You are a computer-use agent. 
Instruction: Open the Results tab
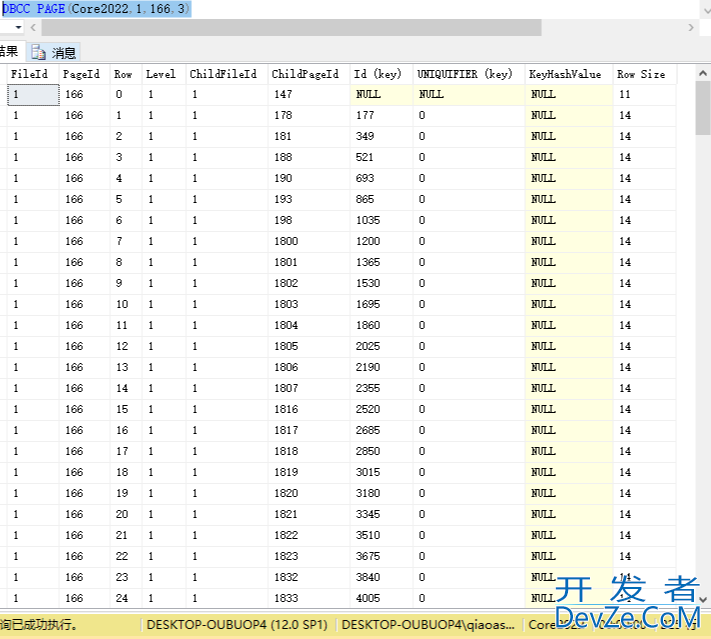tap(10, 52)
